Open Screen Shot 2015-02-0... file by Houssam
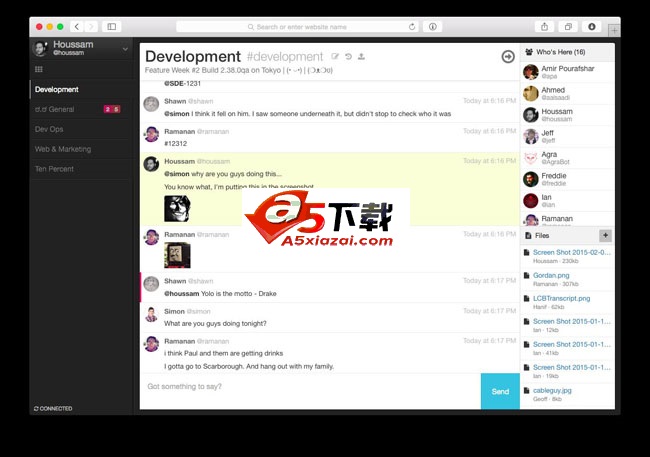This screenshot has height=457, width=650. coord(572,252)
